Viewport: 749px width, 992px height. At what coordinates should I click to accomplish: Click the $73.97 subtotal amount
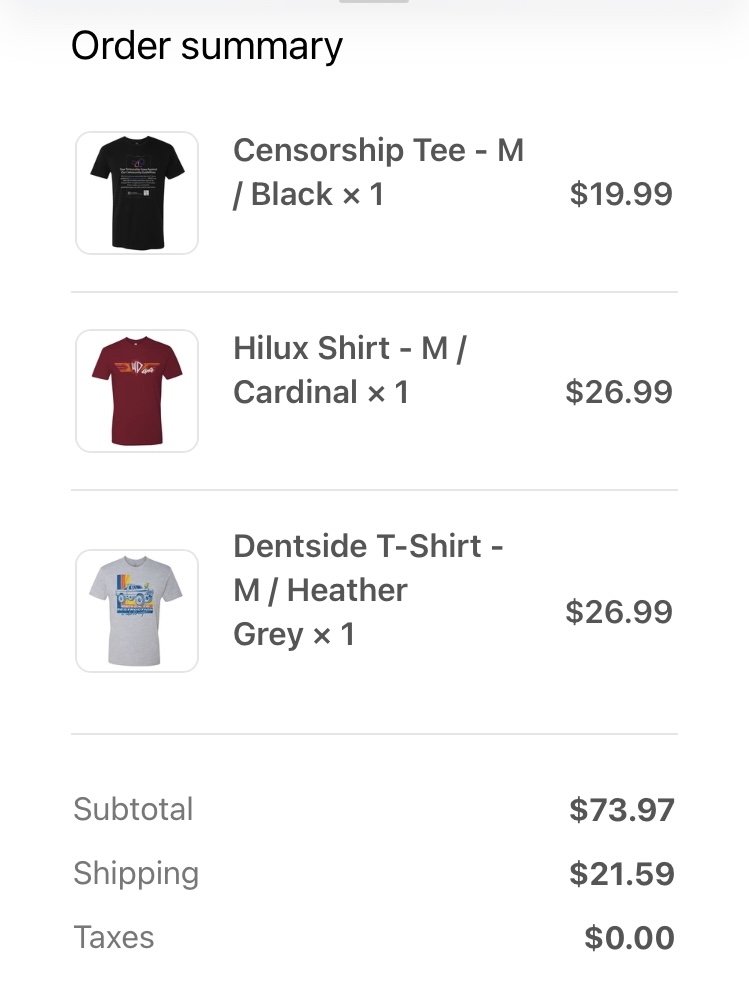[x=622, y=810]
